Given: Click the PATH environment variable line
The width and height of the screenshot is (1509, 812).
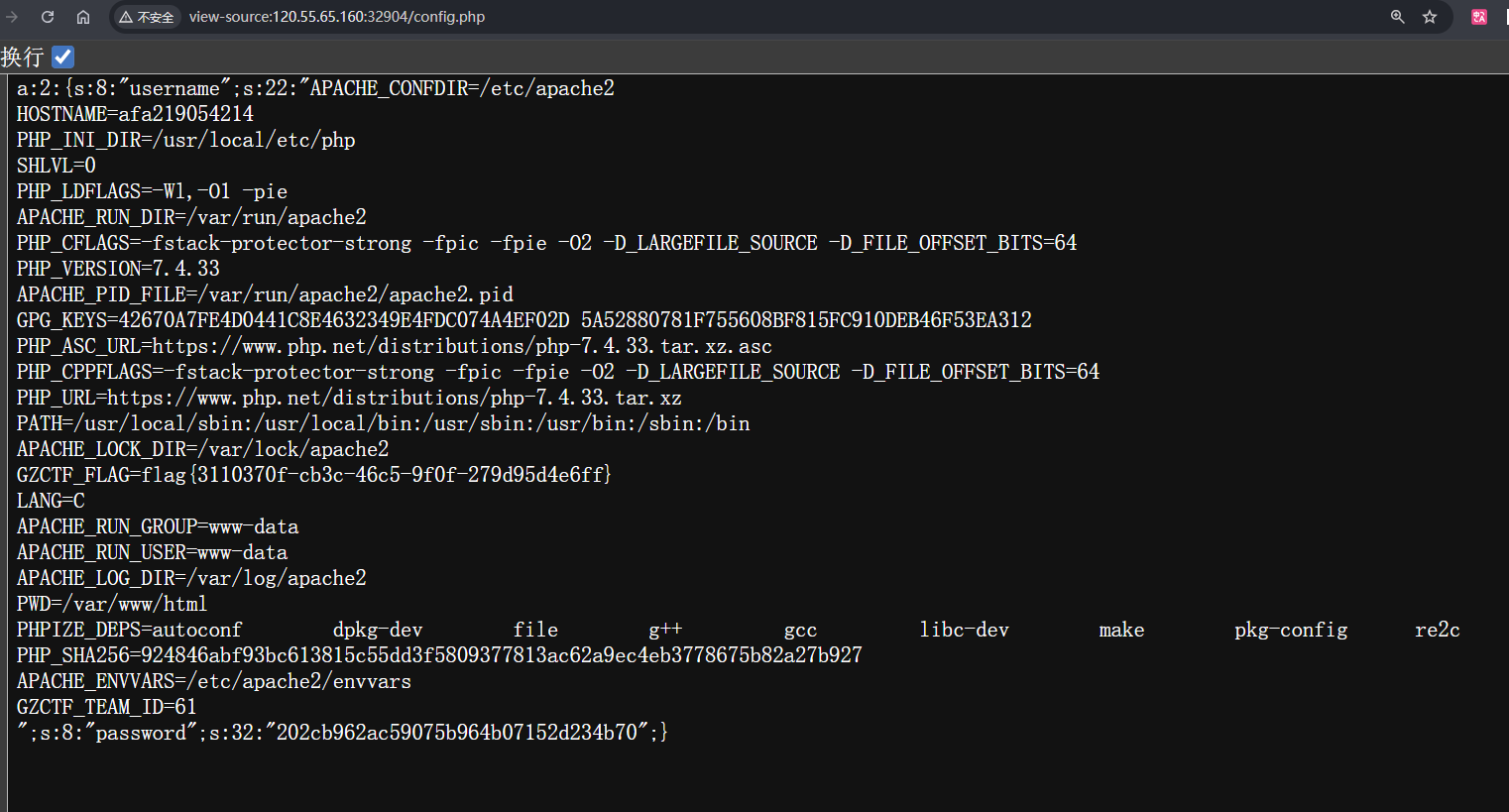Looking at the screenshot, I should (x=383, y=423).
